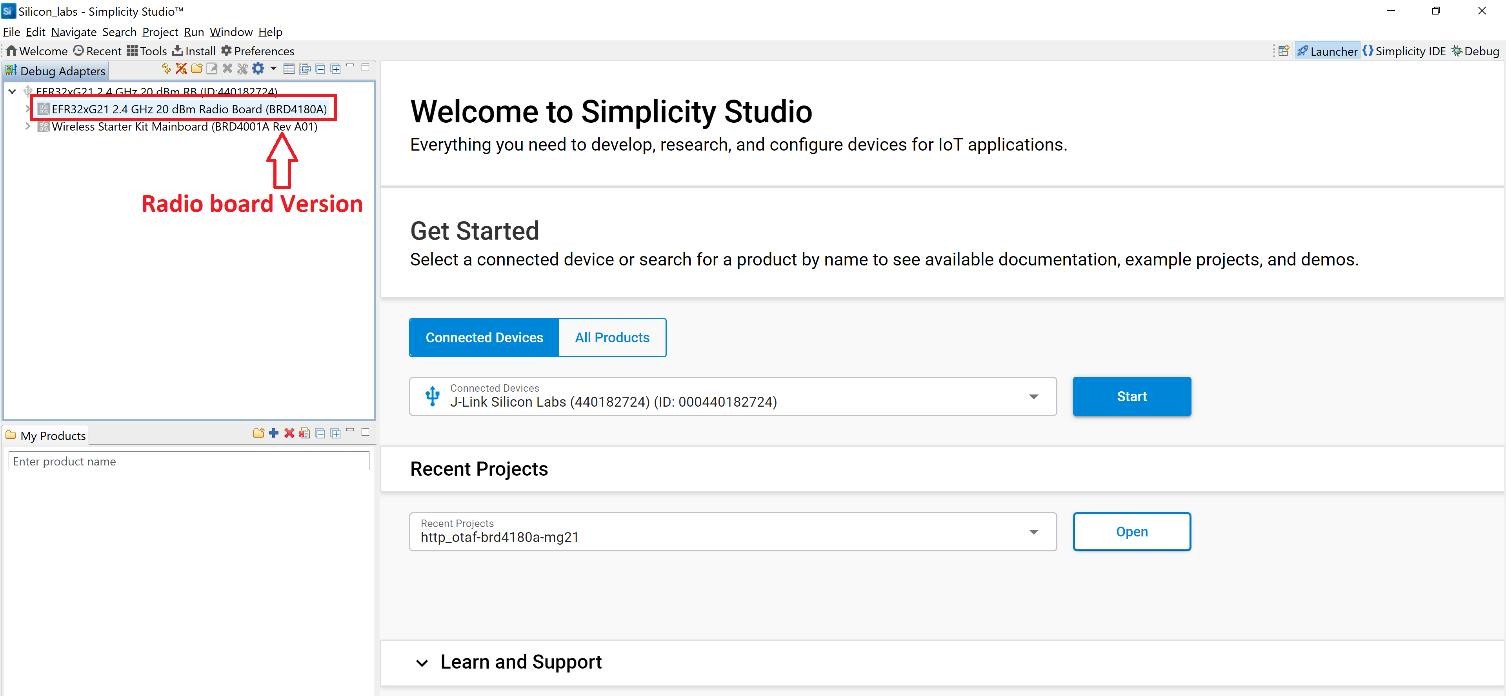Click the Open button for recent project

(1131, 532)
